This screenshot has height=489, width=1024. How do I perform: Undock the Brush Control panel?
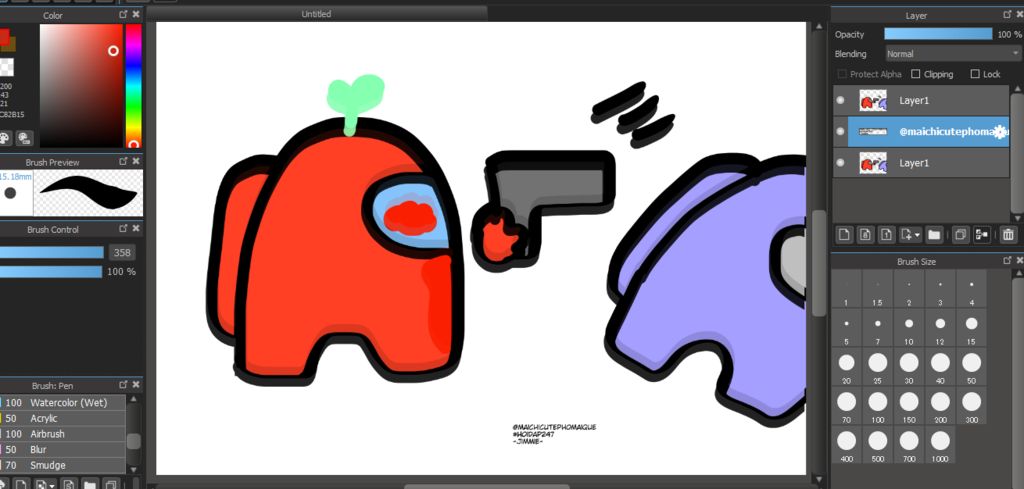pos(123,229)
